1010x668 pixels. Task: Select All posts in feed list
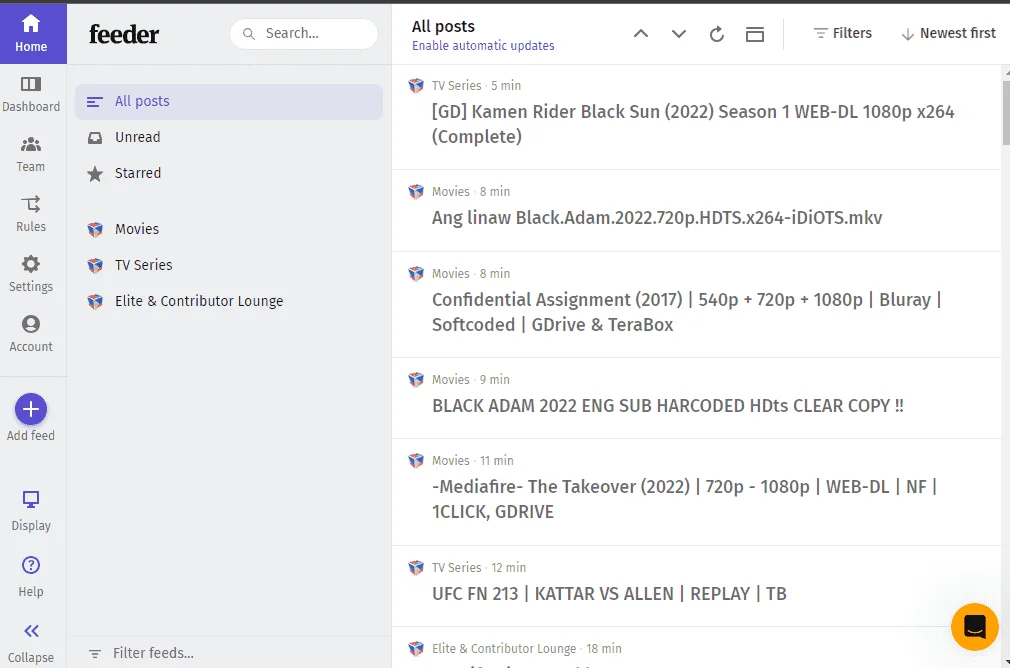[x=229, y=102]
